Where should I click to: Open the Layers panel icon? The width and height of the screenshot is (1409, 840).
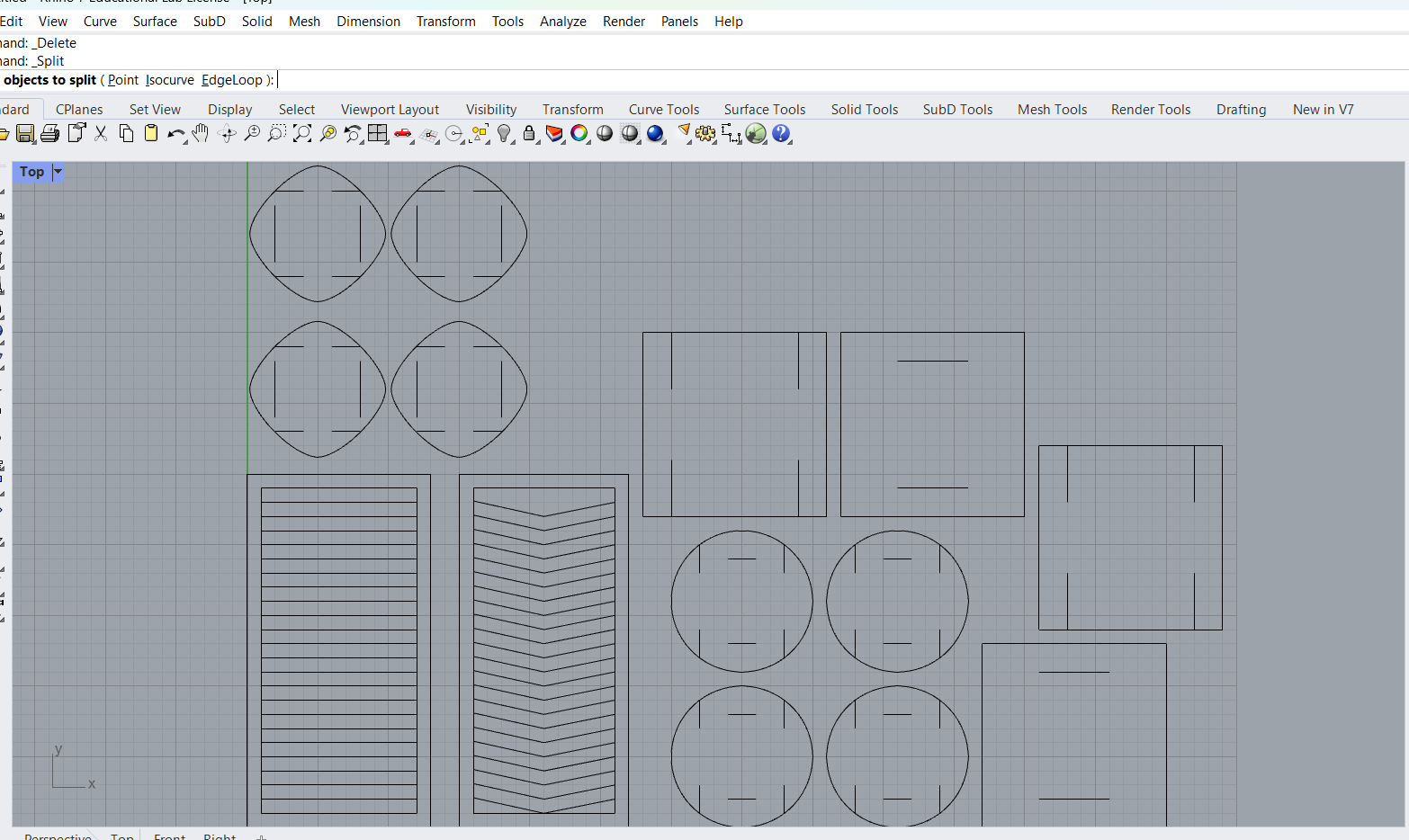(554, 134)
